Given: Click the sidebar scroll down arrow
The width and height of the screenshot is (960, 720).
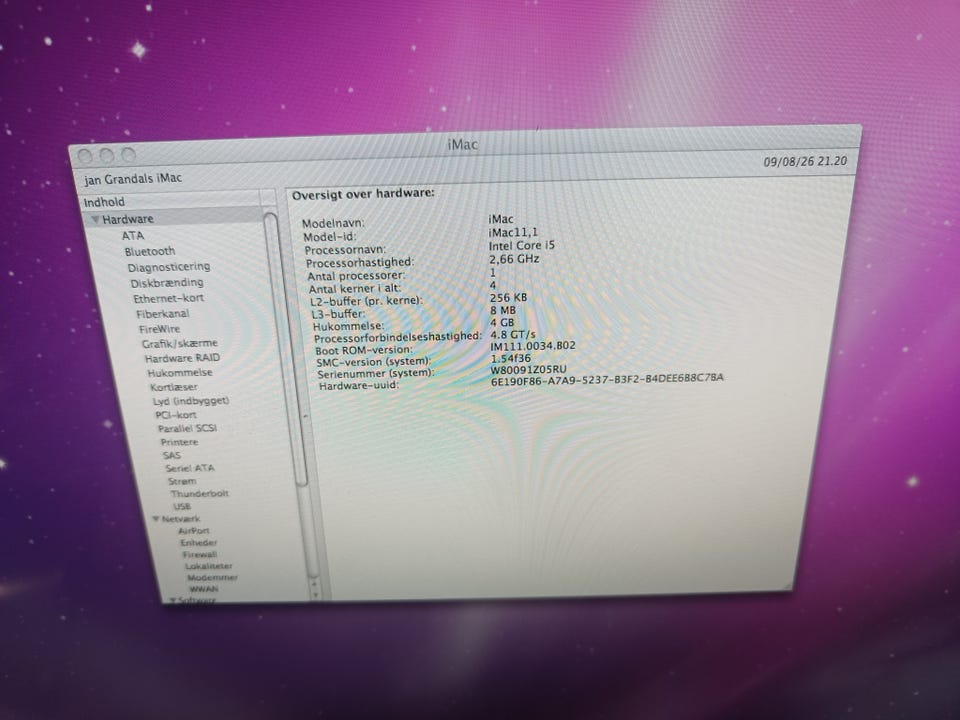Looking at the screenshot, I should (x=316, y=594).
